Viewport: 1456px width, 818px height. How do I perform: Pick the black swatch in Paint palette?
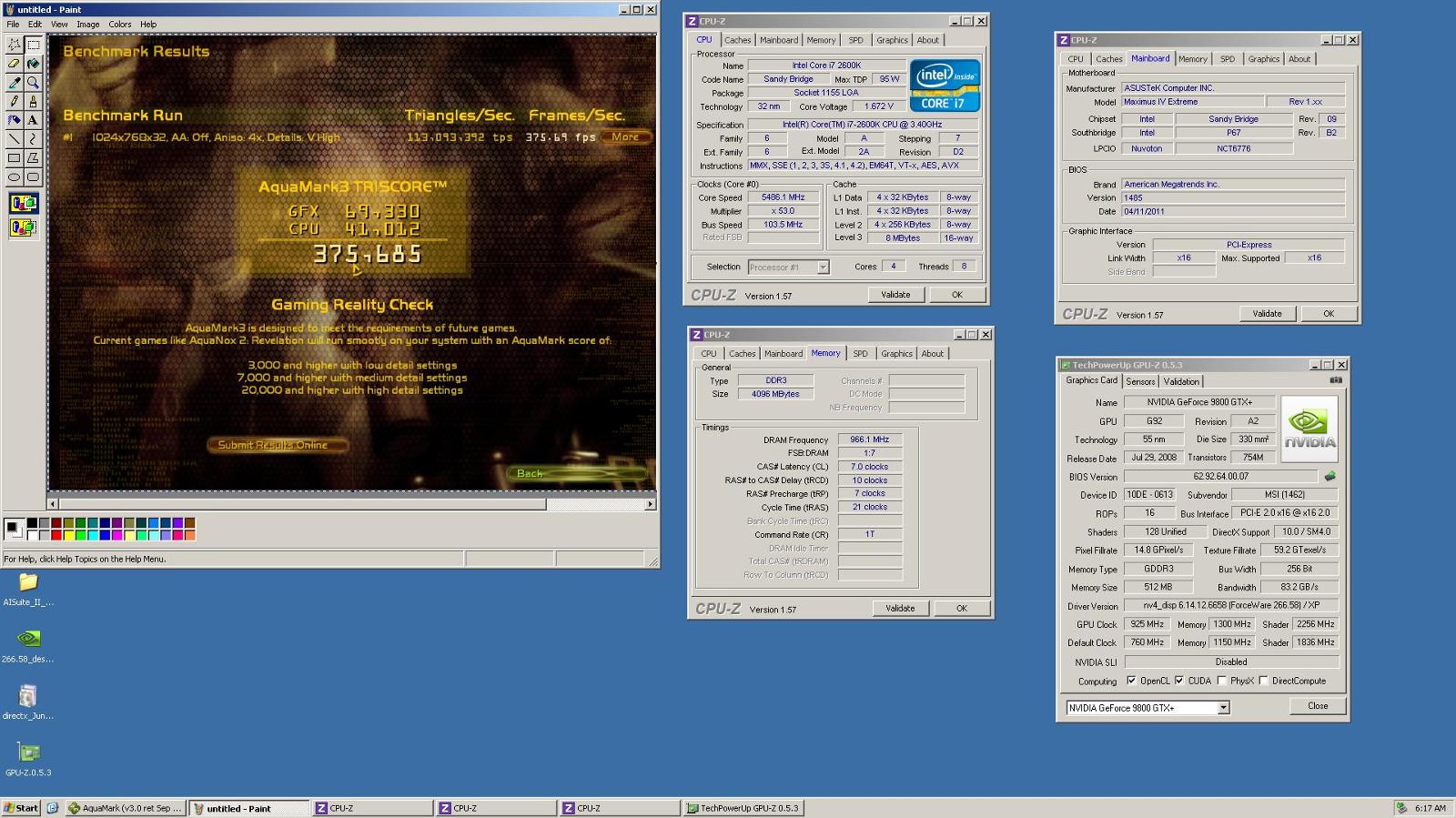[32, 523]
